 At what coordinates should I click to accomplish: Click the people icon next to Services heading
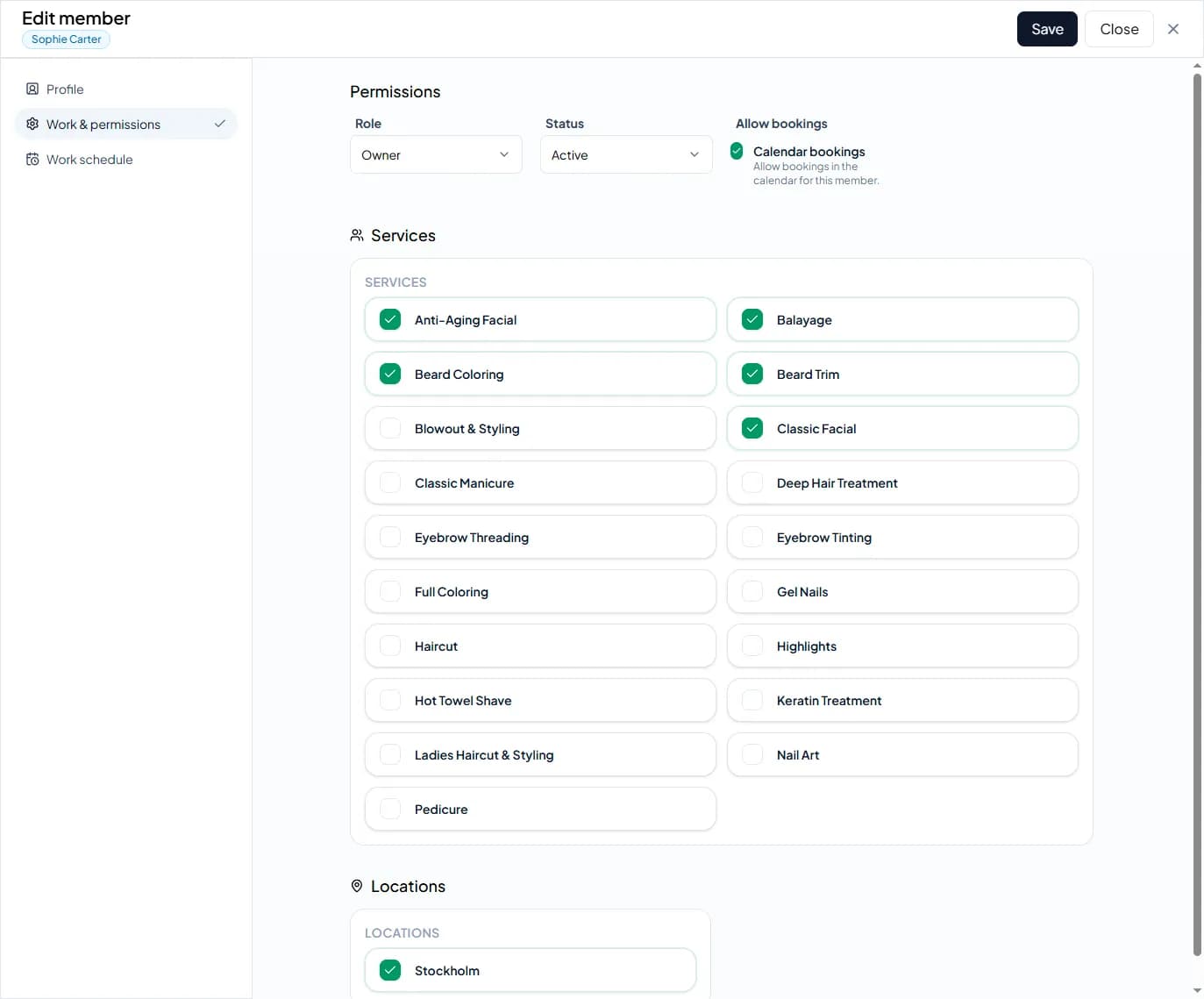click(x=356, y=234)
